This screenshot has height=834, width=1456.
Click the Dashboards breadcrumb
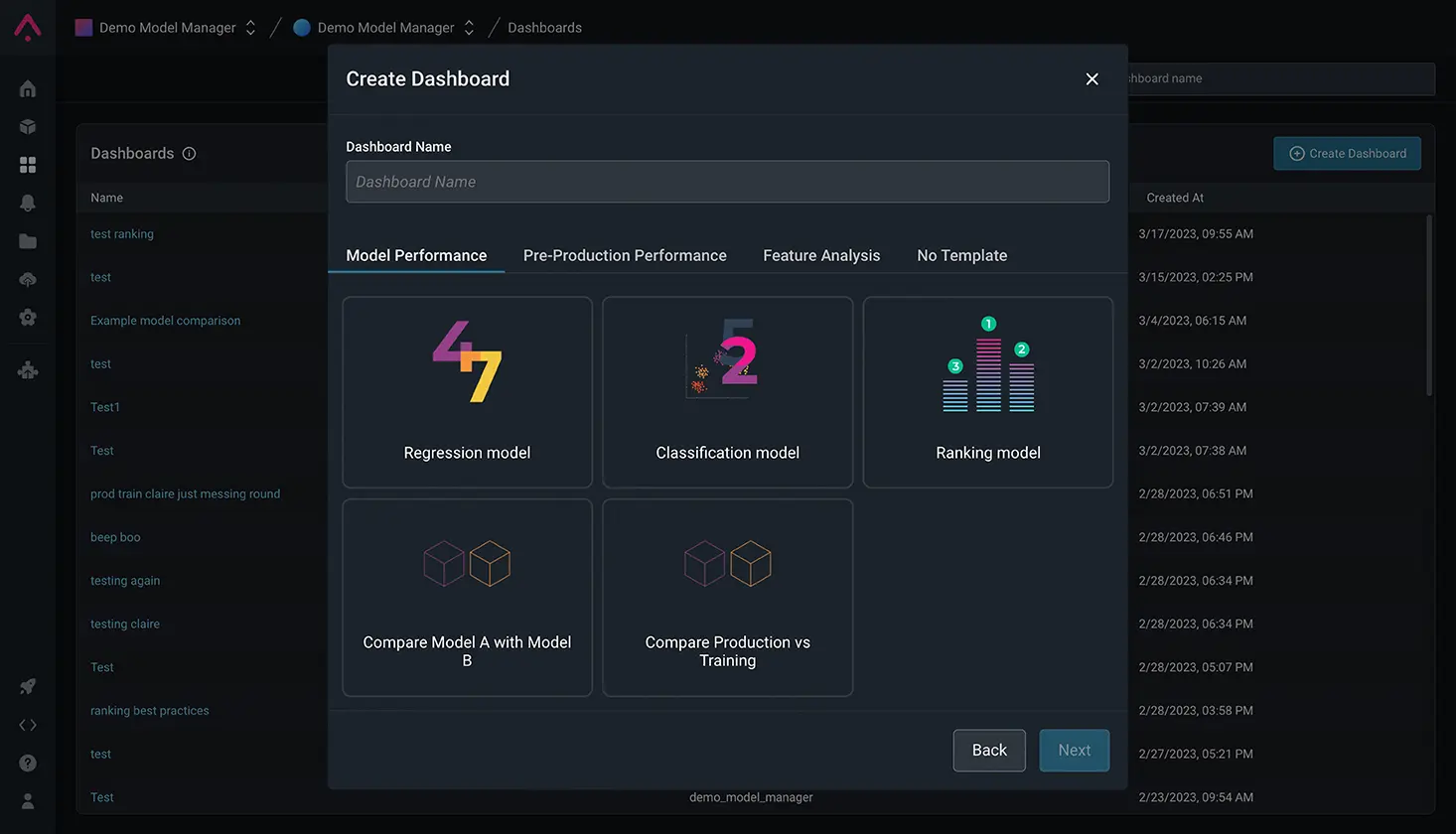tap(544, 27)
